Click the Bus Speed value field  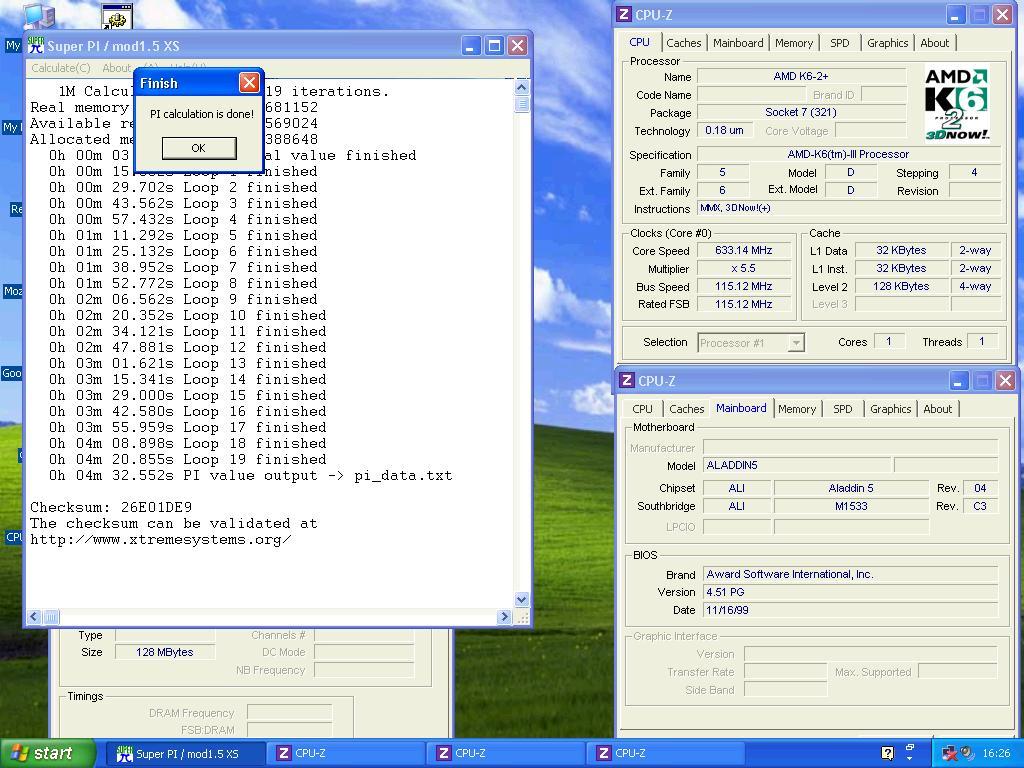tap(743, 287)
